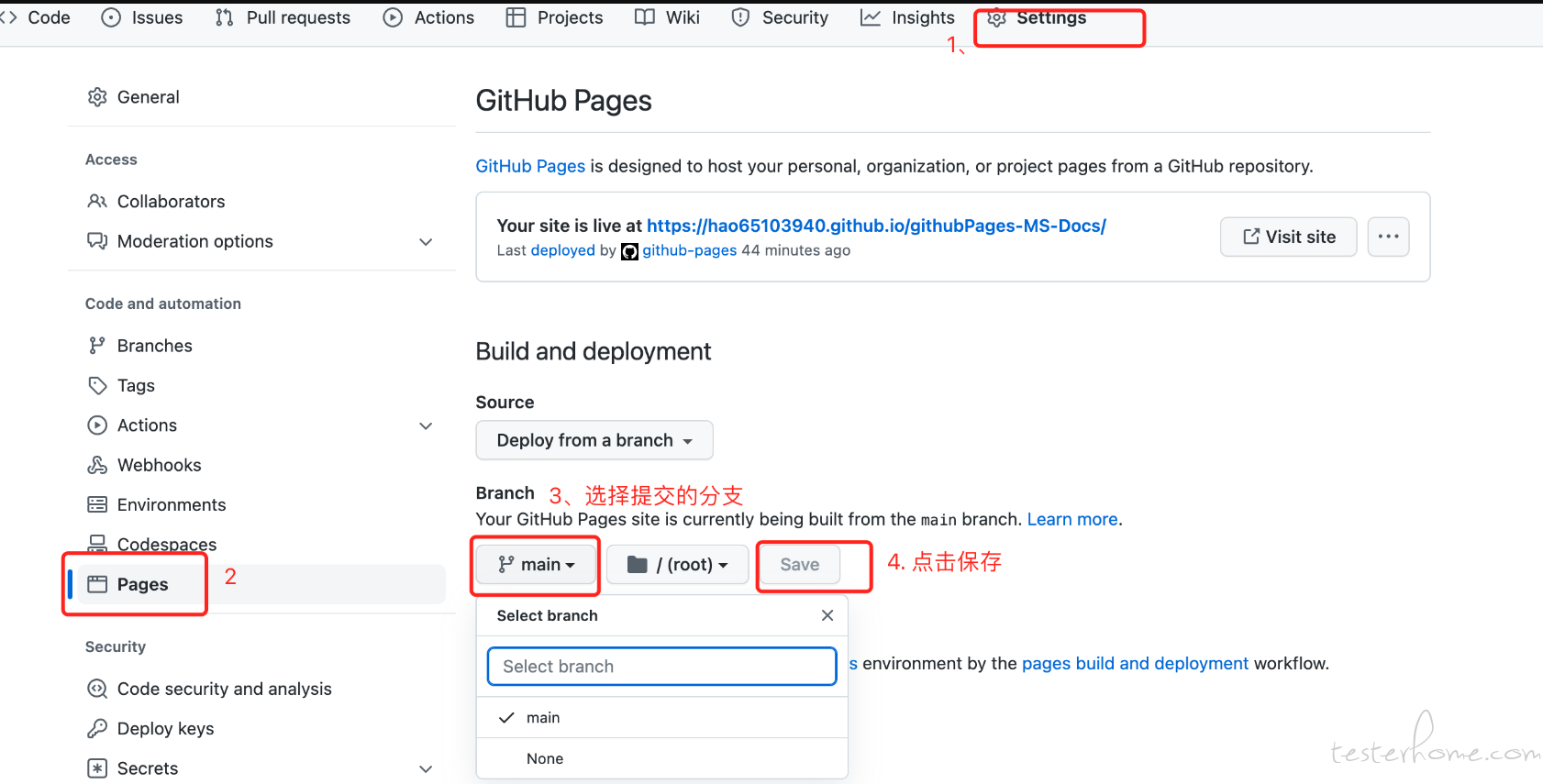Open the Deploy from a branch dropdown

[x=594, y=440]
